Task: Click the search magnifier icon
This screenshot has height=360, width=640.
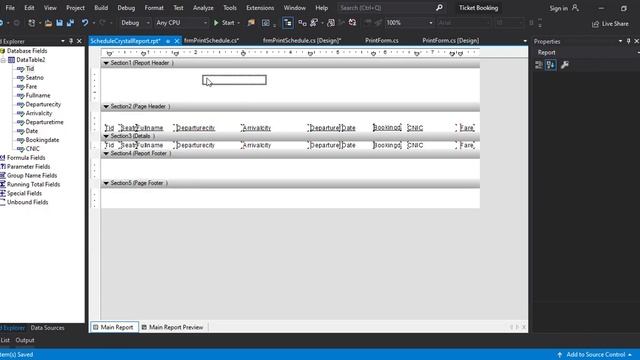Action: coord(439,8)
